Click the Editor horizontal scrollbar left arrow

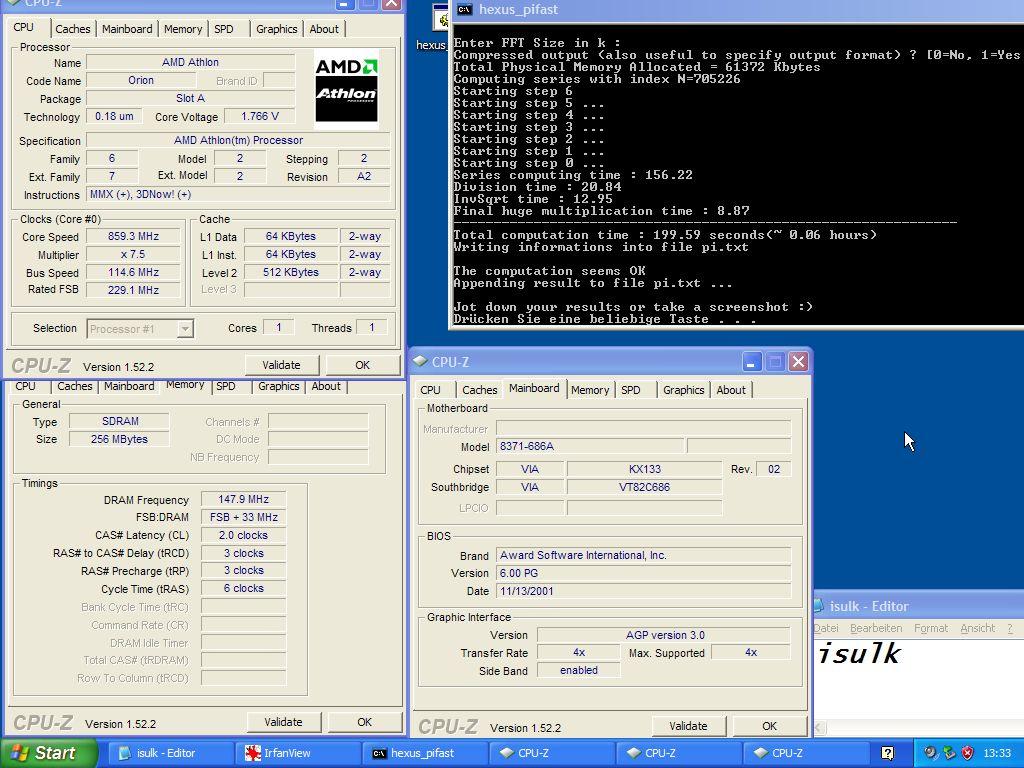820,727
